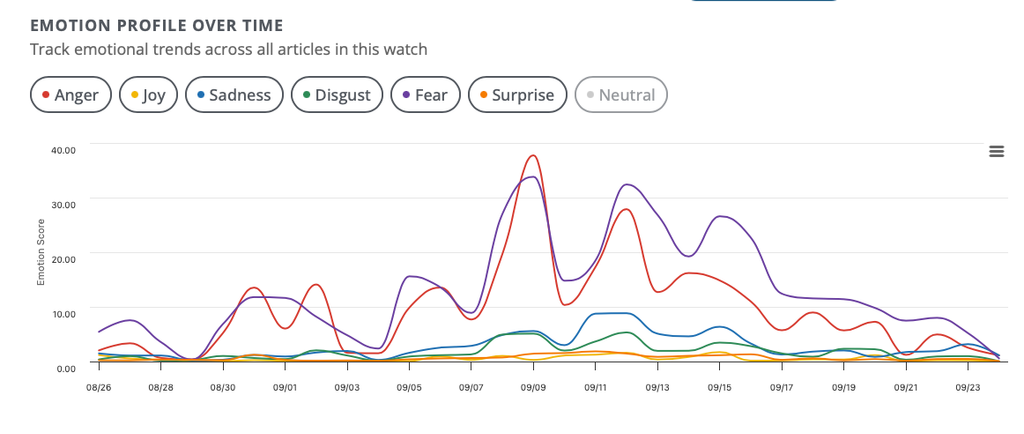
Task: Click the blue dot in Sadness pill
Action: coord(201,95)
